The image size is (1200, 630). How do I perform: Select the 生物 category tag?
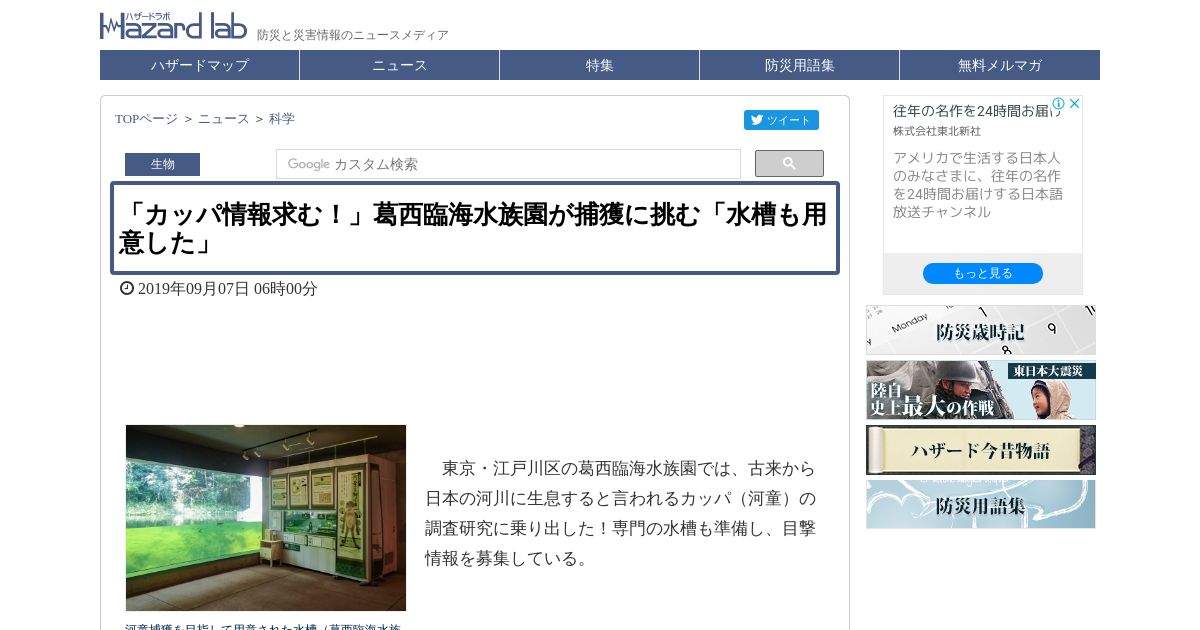pos(162,164)
